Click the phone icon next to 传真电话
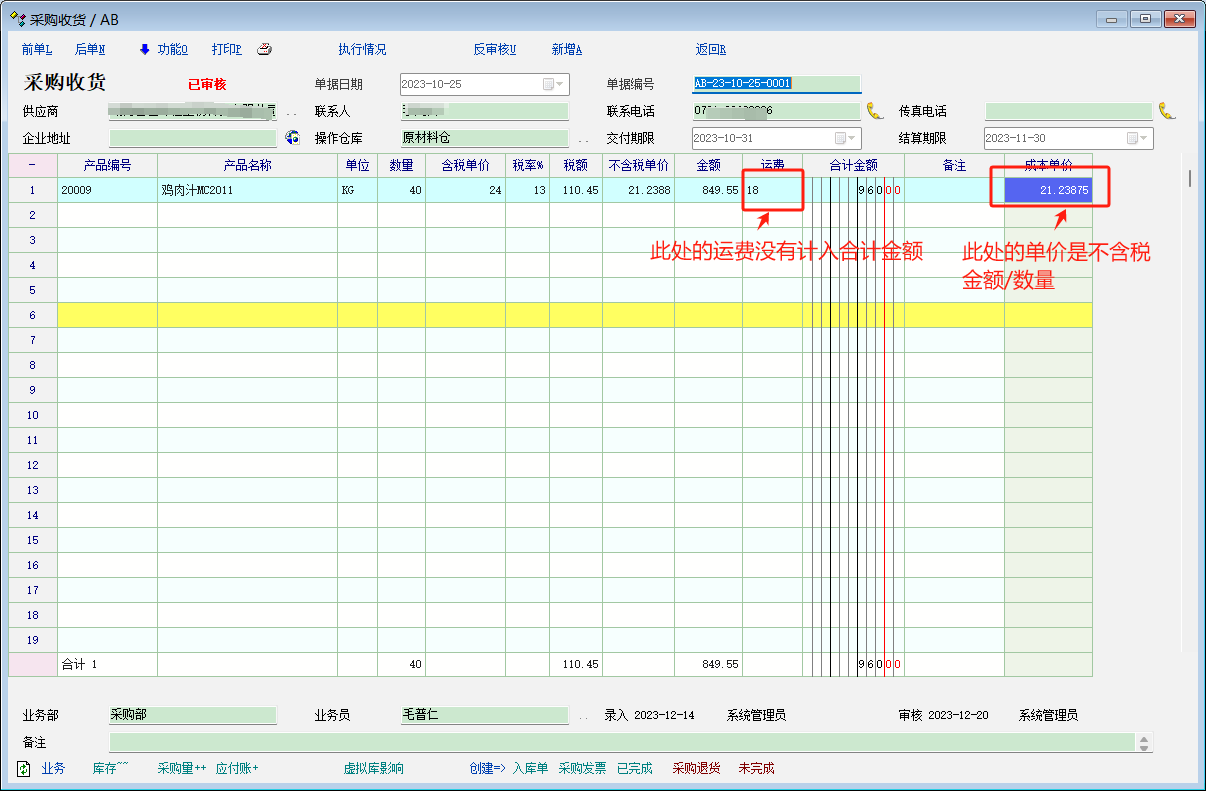This screenshot has width=1206, height=791. pos(1166,111)
